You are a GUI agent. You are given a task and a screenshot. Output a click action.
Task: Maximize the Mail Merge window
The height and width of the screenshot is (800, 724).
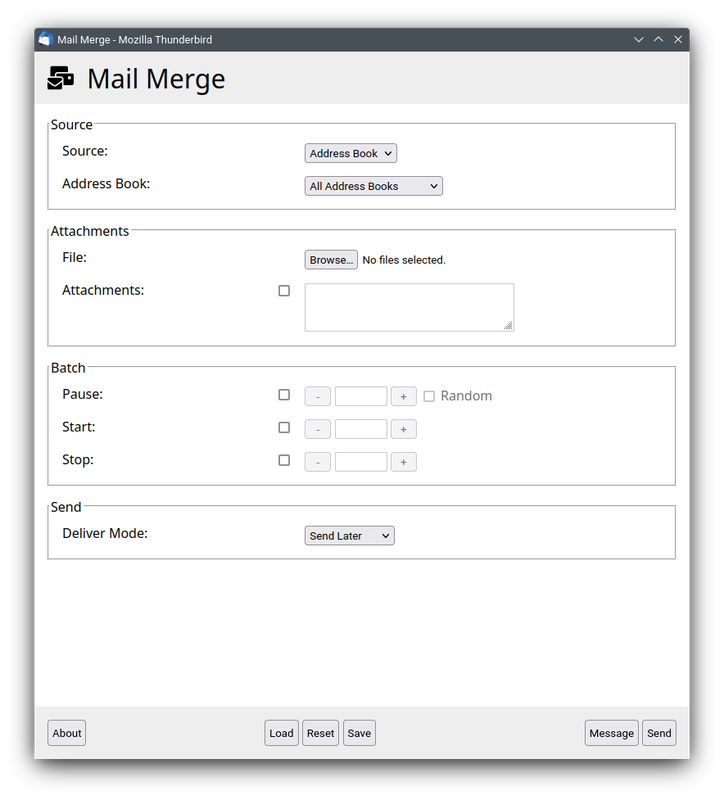pos(659,39)
